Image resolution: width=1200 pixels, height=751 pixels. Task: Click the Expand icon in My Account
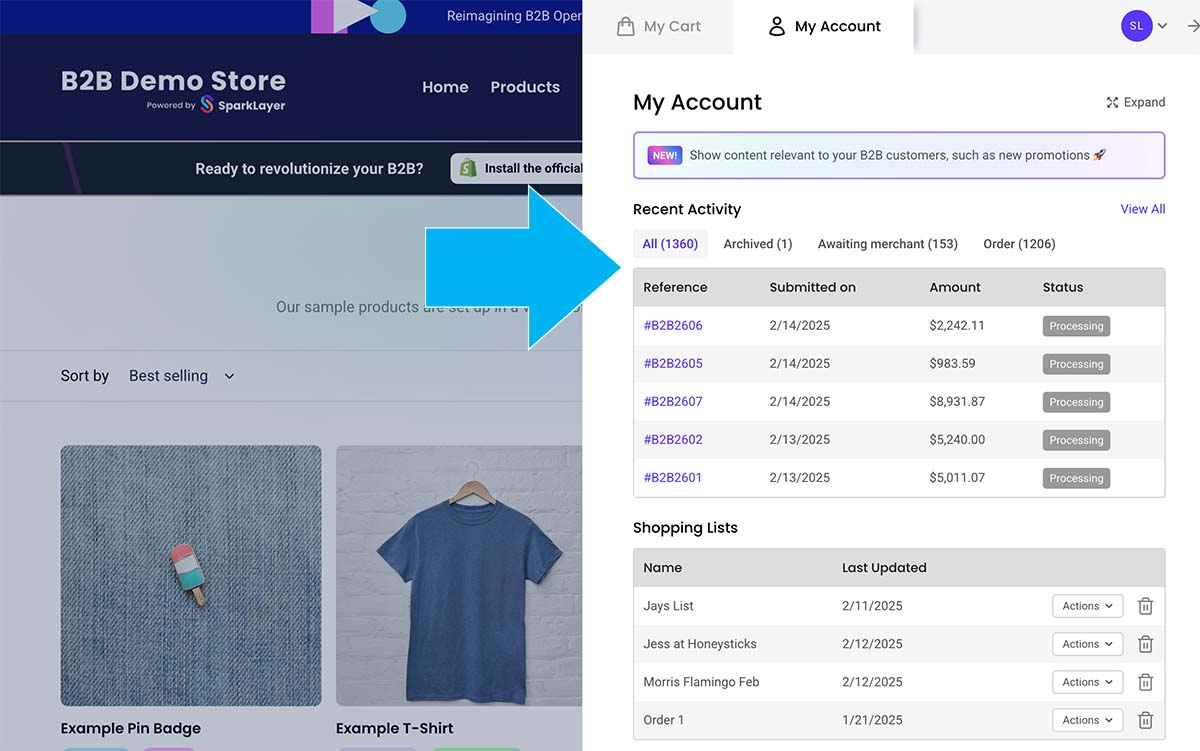[x=1112, y=102]
